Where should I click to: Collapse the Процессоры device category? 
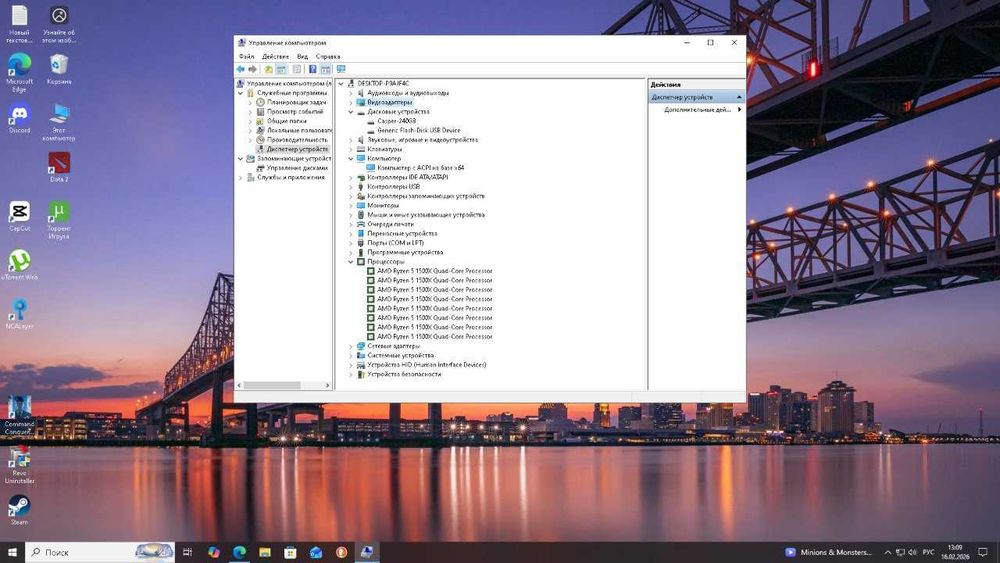point(350,262)
